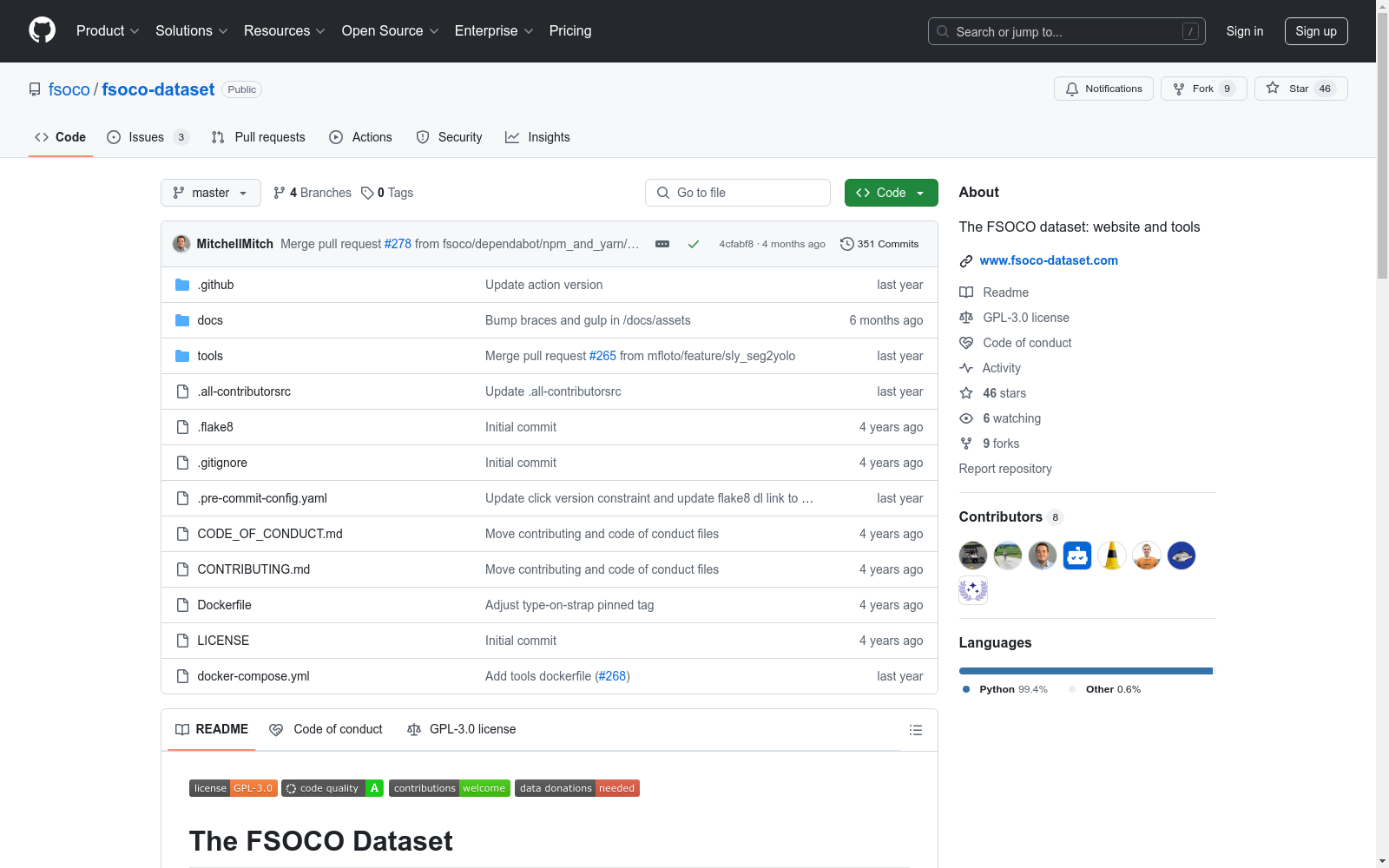Open the green Code dropdown
1389x868 pixels.
[x=891, y=193]
